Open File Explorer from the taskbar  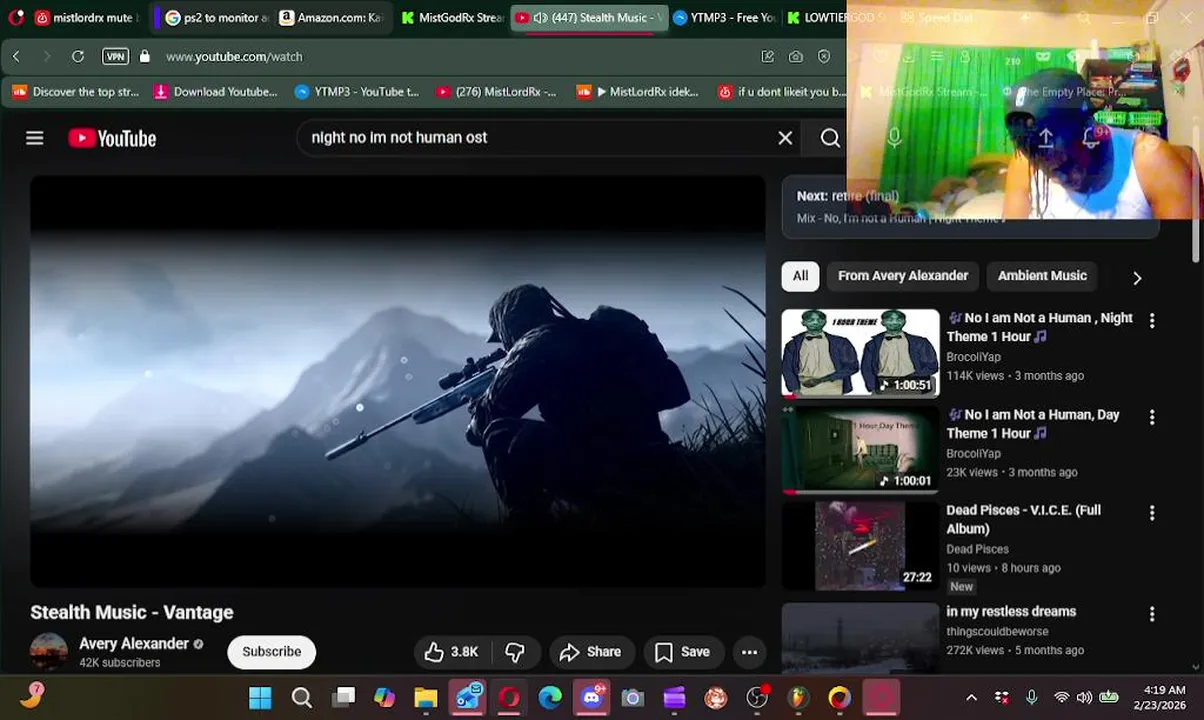(426, 698)
